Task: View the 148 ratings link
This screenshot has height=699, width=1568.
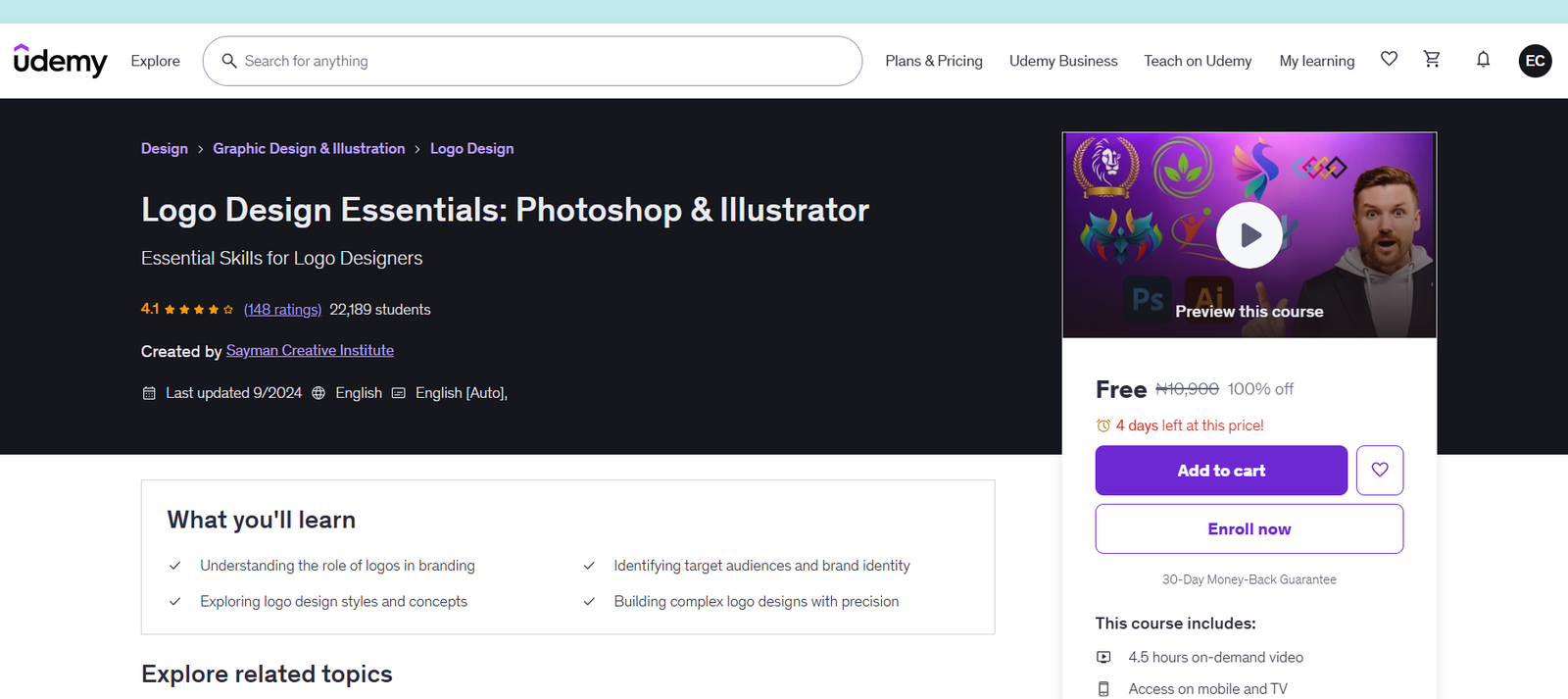Action: tap(282, 310)
